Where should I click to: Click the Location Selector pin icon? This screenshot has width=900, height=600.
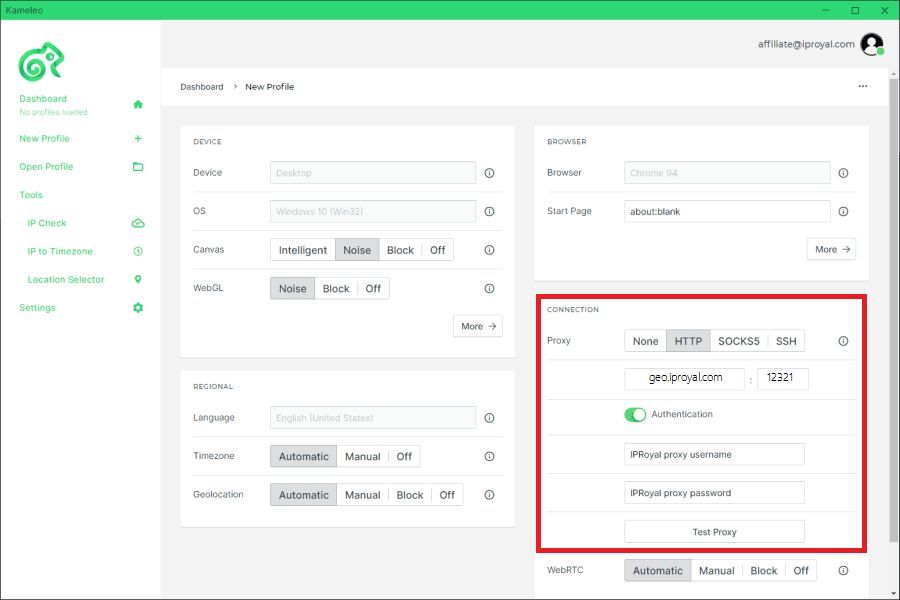tap(138, 279)
